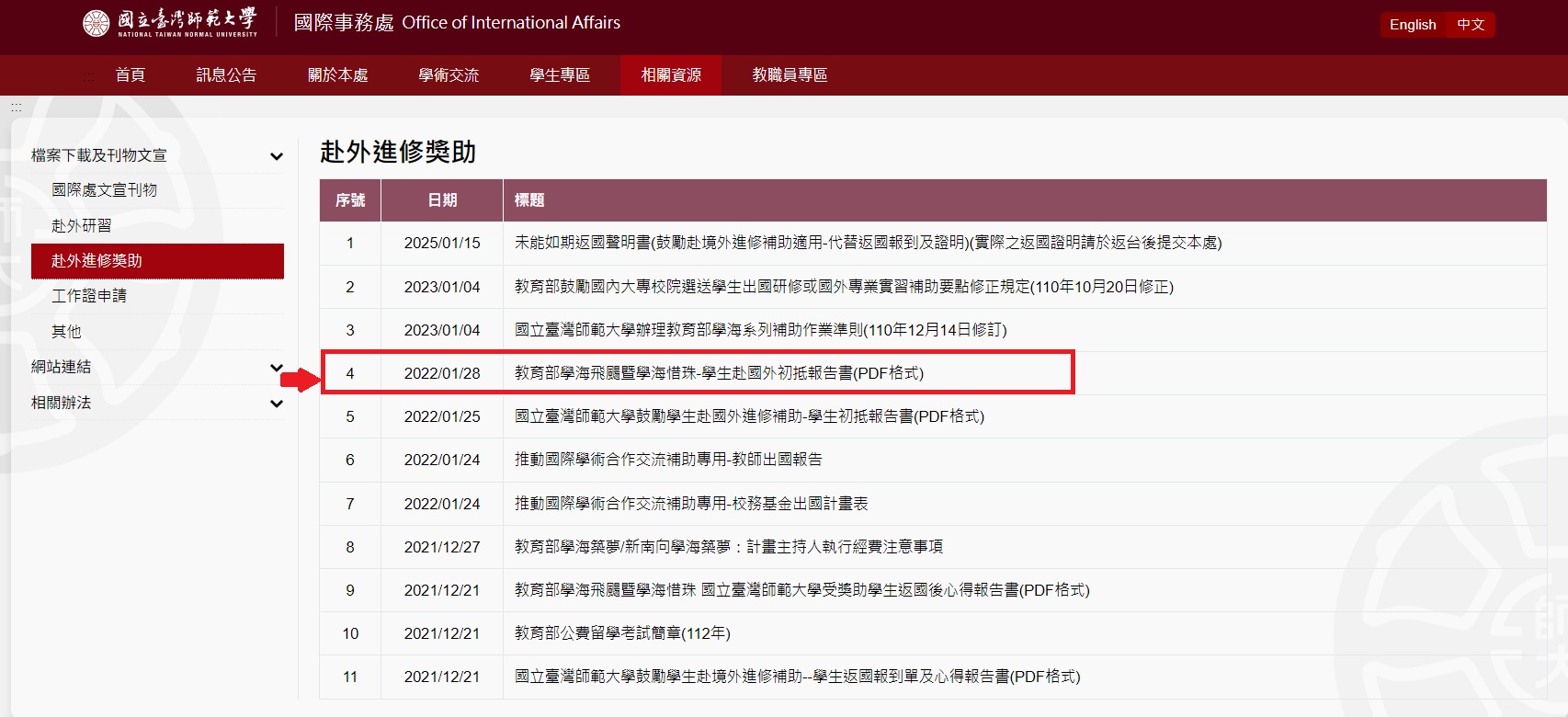Open the 首頁 menu item
Image resolution: width=1568 pixels, height=717 pixels.
coord(130,75)
